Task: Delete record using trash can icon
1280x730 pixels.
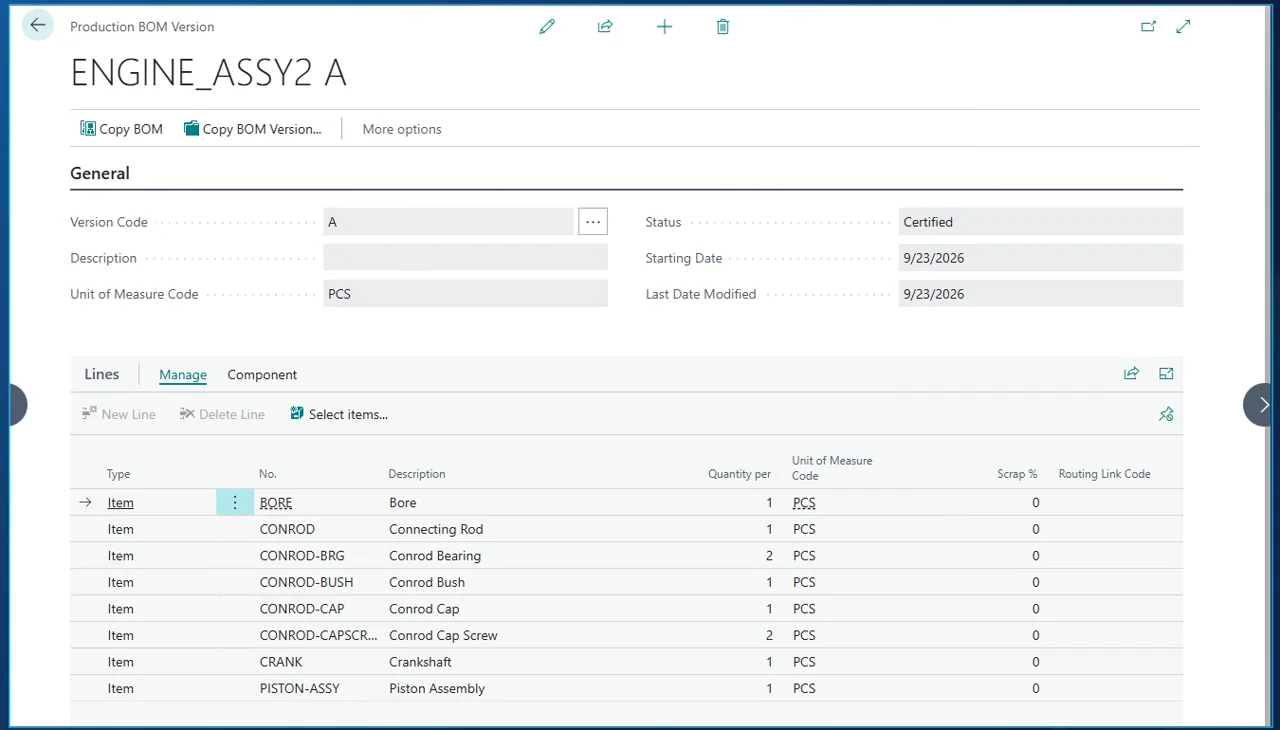Action: pyautogui.click(x=723, y=27)
